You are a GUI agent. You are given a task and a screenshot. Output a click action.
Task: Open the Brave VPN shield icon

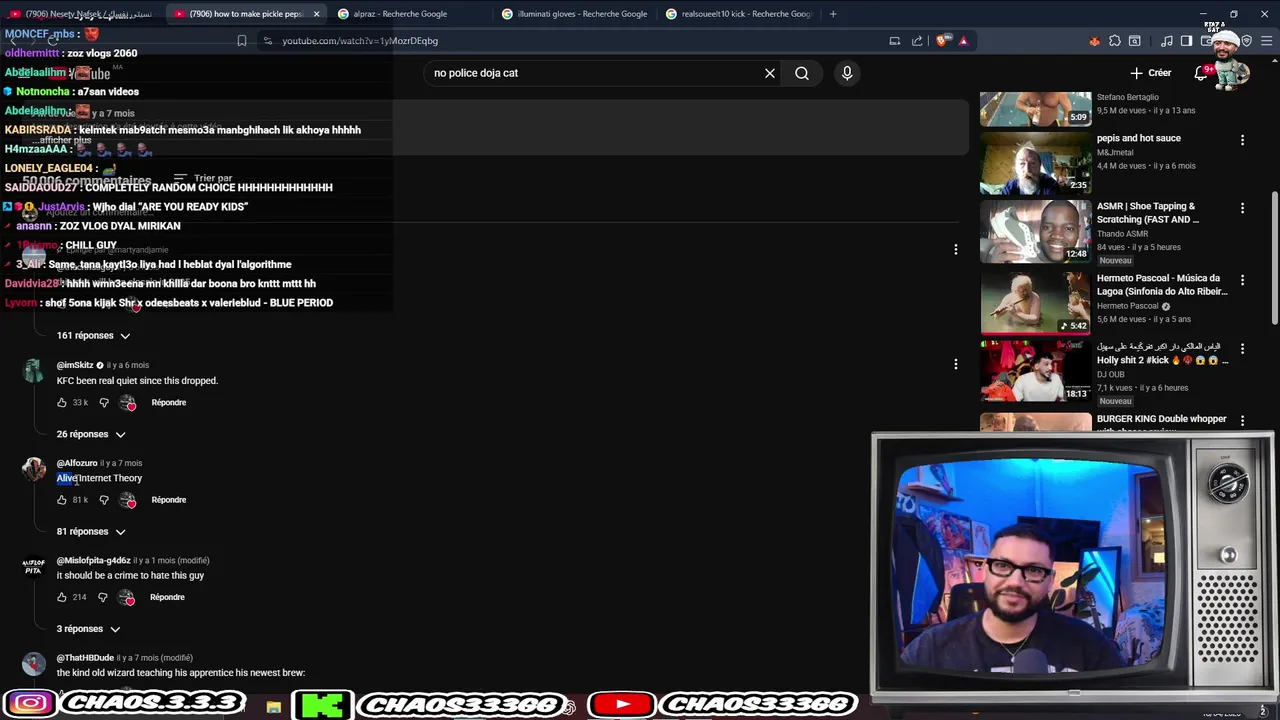coord(1247,41)
